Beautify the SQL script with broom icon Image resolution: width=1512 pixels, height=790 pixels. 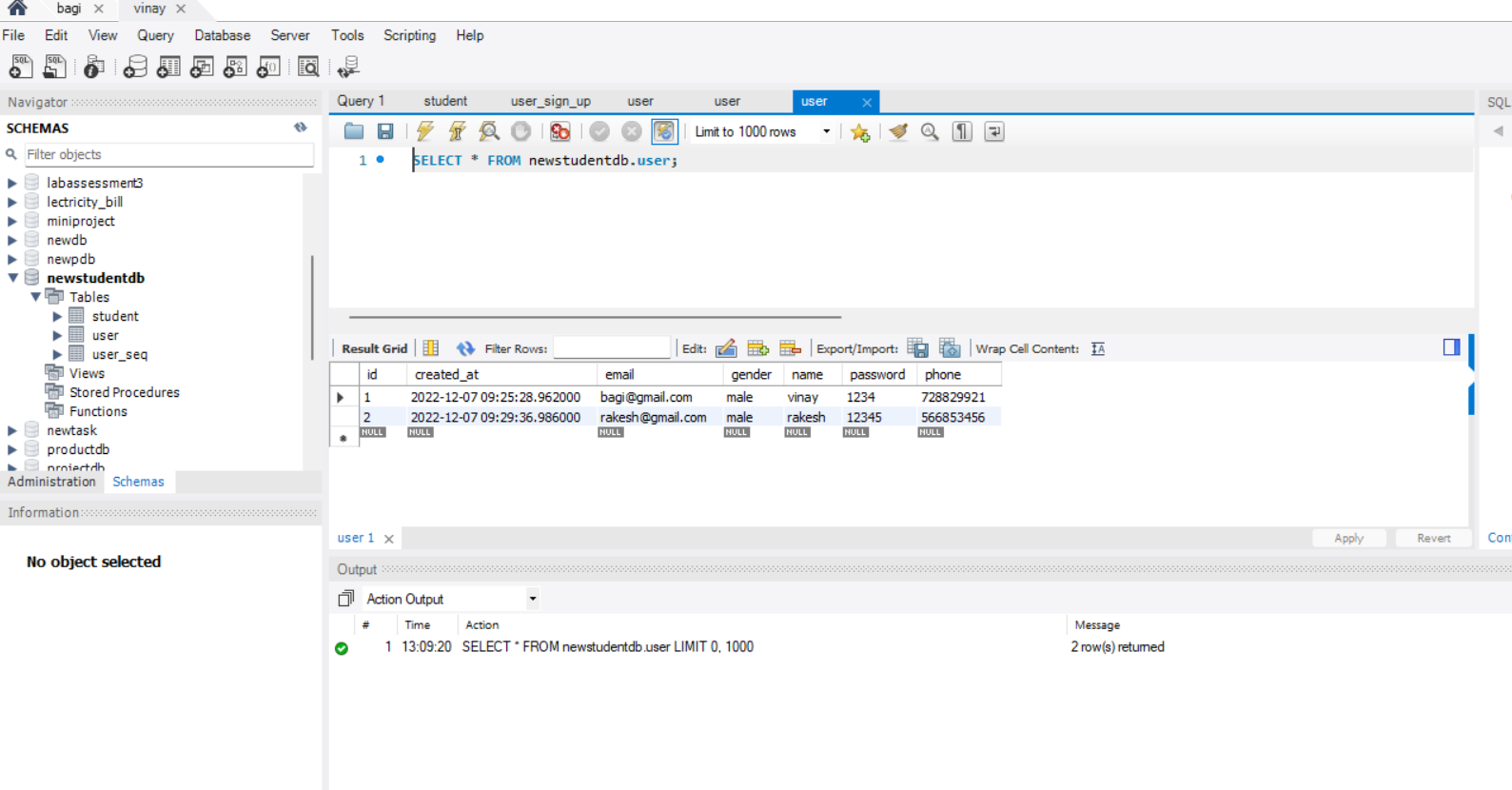pyautogui.click(x=898, y=131)
